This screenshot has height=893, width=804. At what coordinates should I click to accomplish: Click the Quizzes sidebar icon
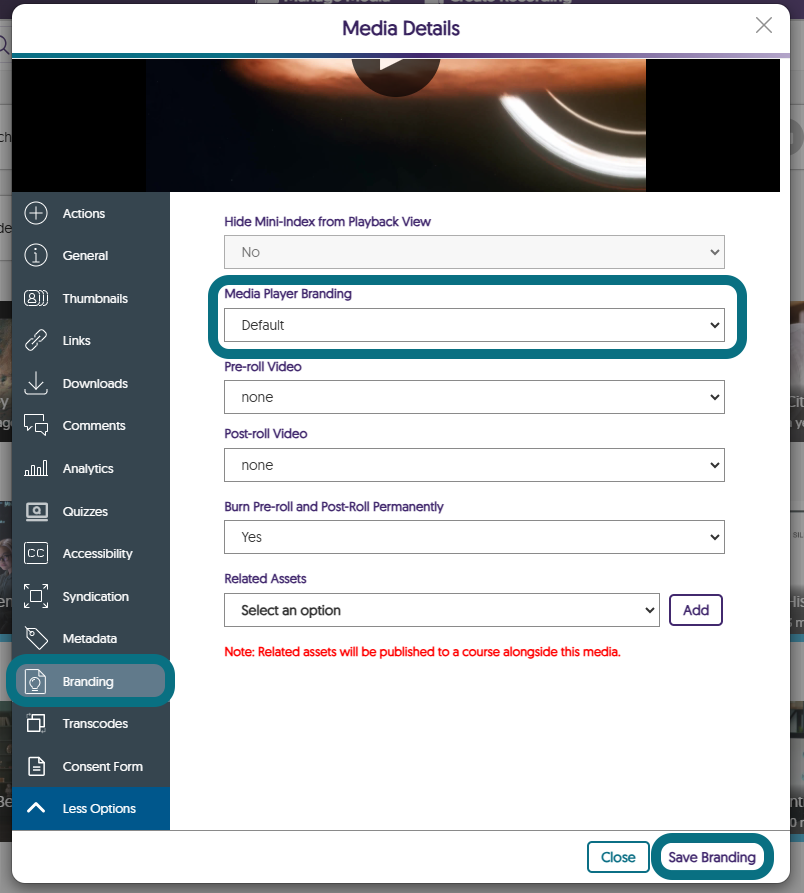coord(36,511)
